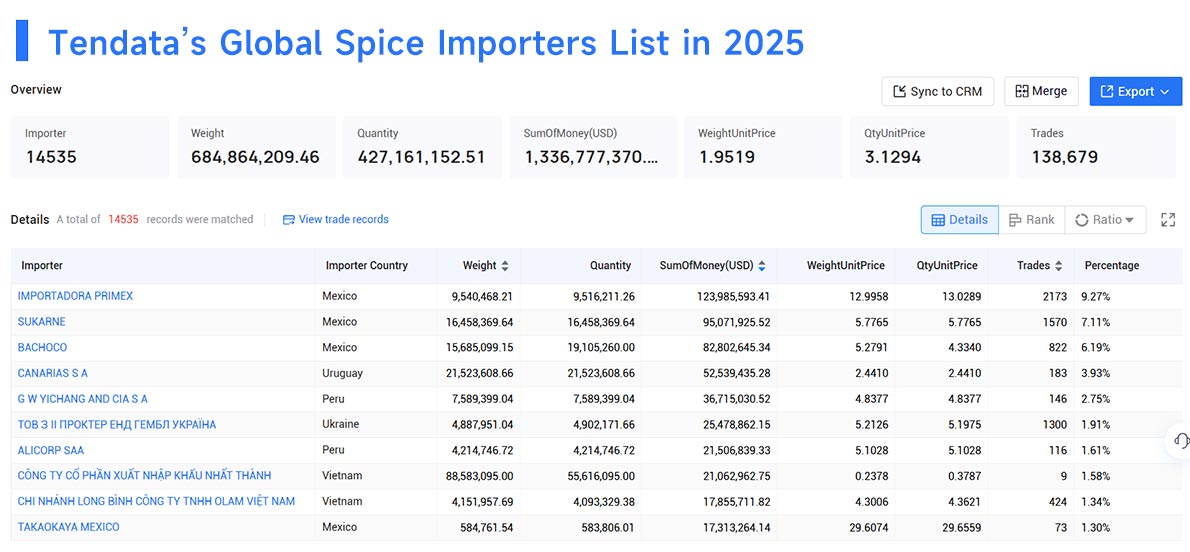Switch to the Details view tab
This screenshot has height=552, width=1190.
(959, 219)
